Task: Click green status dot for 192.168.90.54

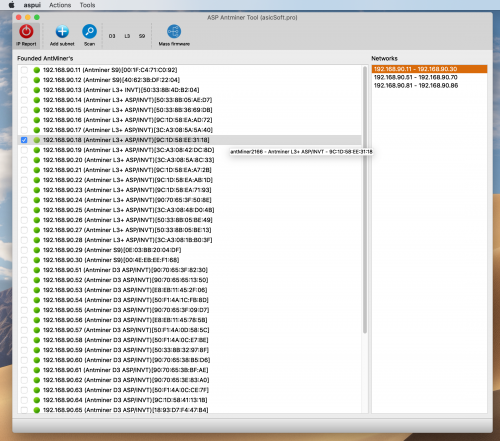Action: (x=37, y=300)
